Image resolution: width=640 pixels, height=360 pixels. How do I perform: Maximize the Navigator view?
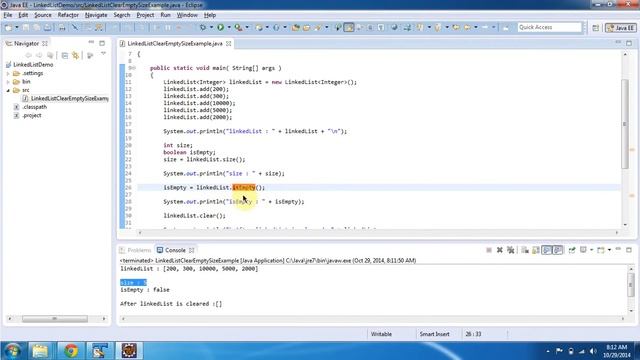102,43
